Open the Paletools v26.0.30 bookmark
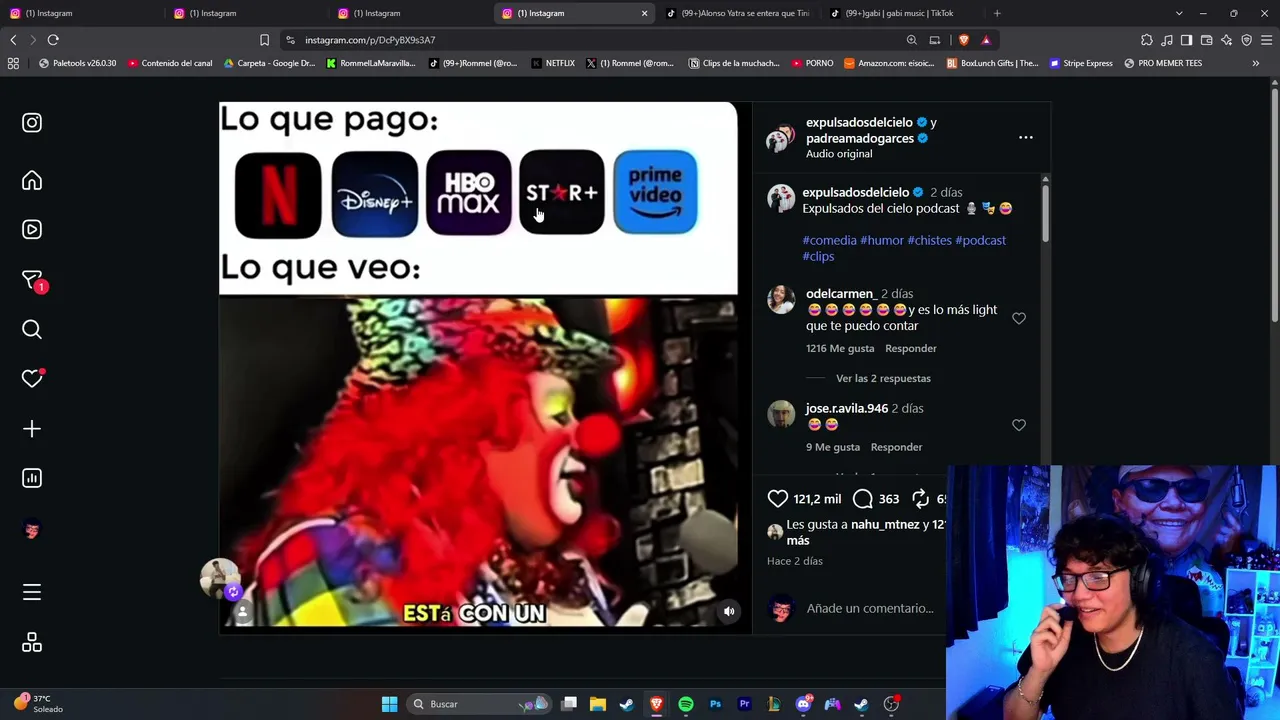The width and height of the screenshot is (1280, 720). point(77,63)
